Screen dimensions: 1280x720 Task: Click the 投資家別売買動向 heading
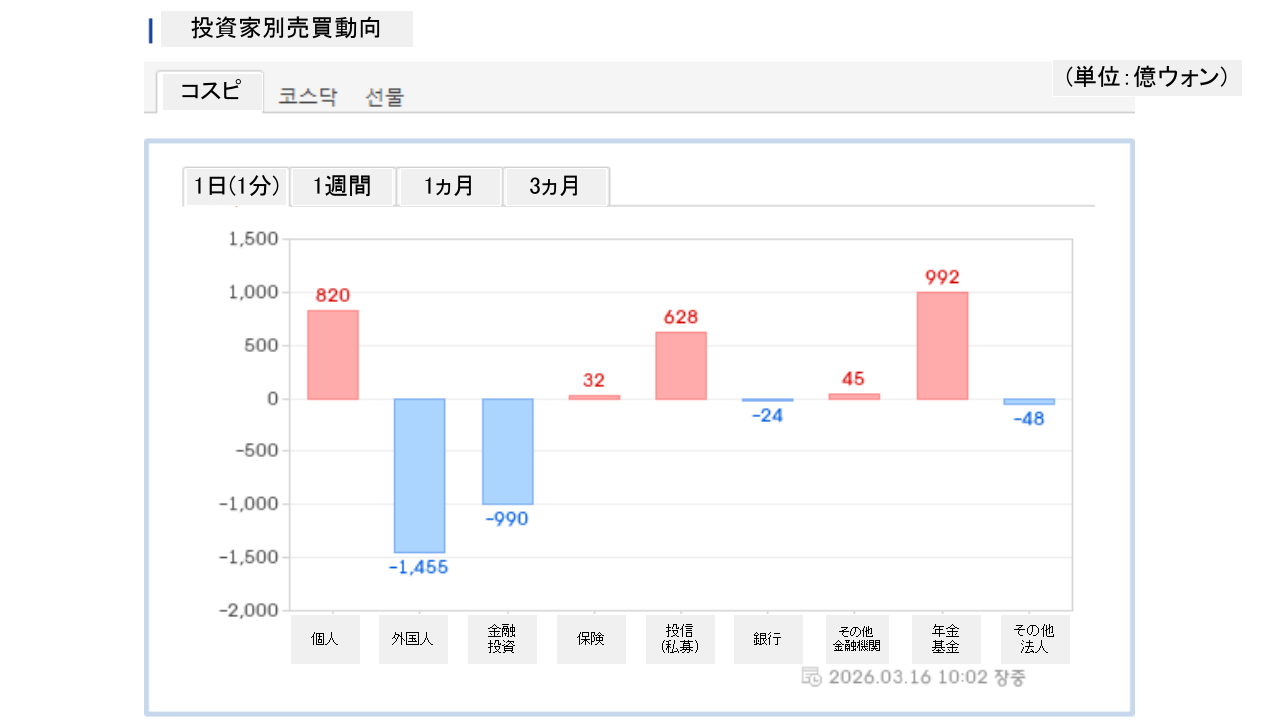[286, 28]
